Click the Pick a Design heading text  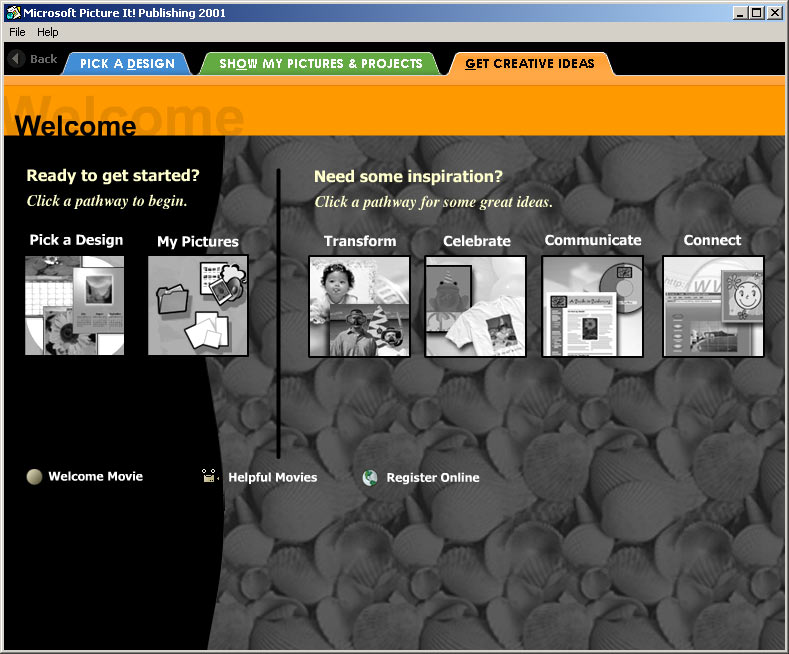(x=76, y=240)
